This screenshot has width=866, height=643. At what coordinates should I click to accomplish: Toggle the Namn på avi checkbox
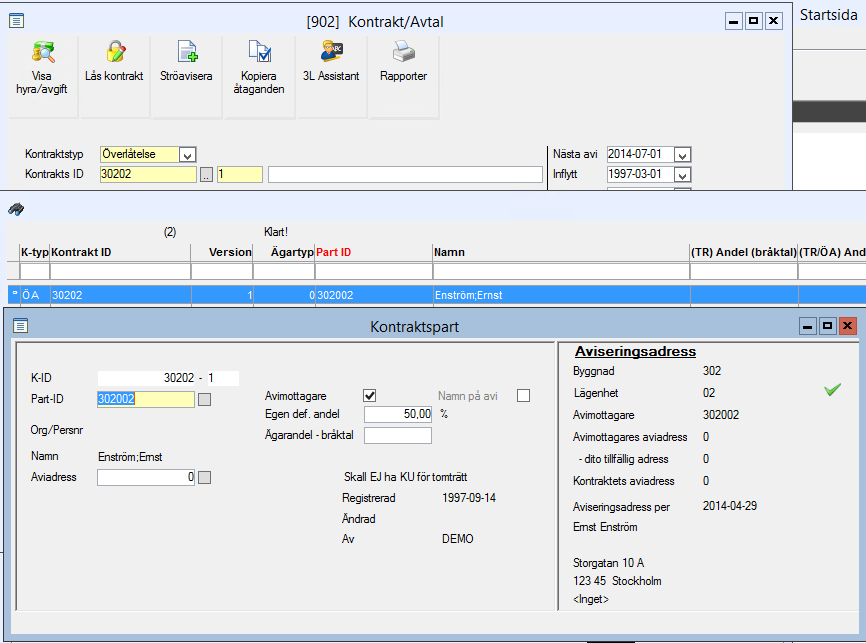tap(523, 396)
